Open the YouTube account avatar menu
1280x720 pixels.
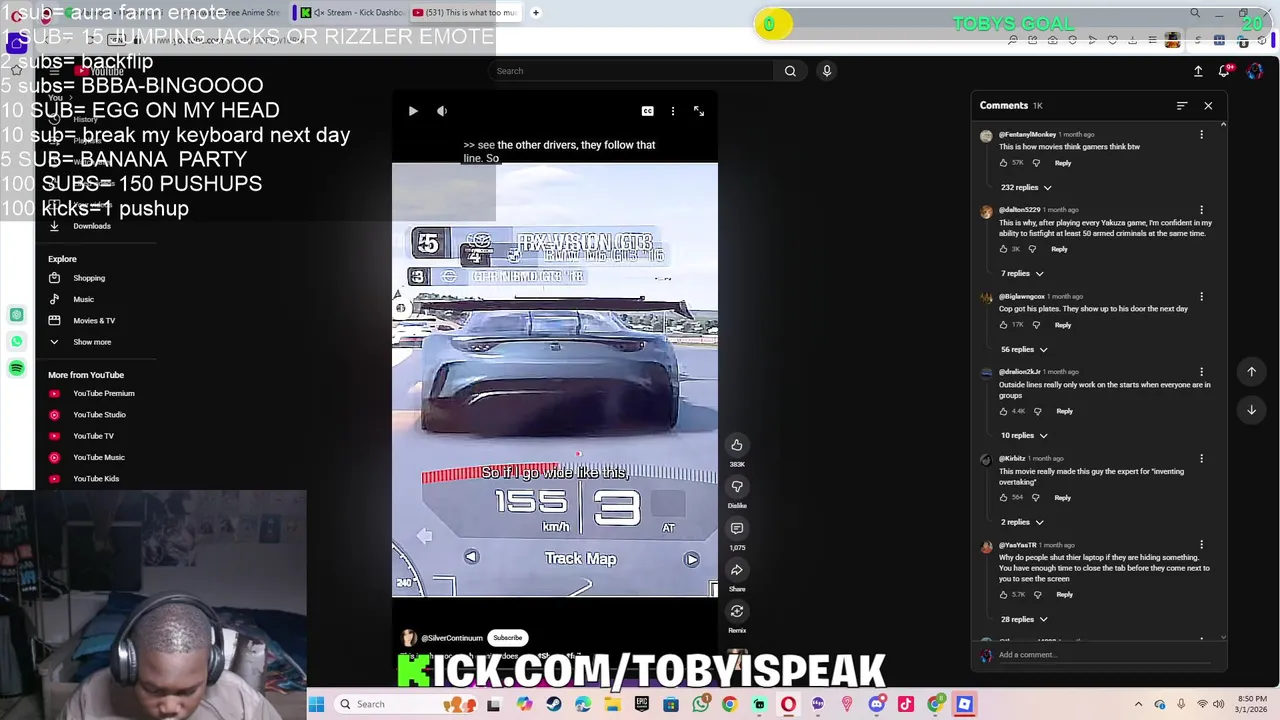click(x=1255, y=71)
